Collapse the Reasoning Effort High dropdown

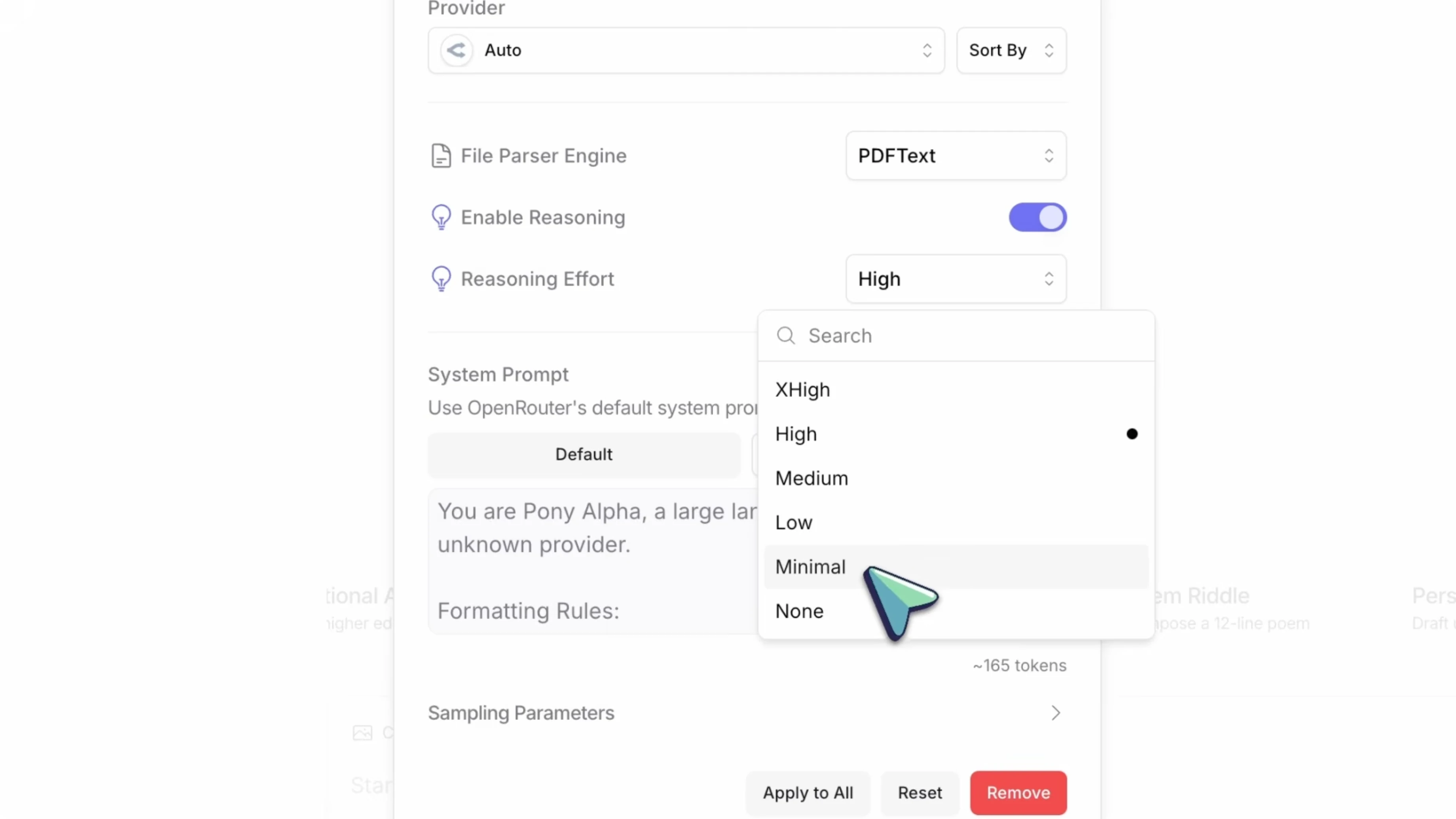(956, 279)
